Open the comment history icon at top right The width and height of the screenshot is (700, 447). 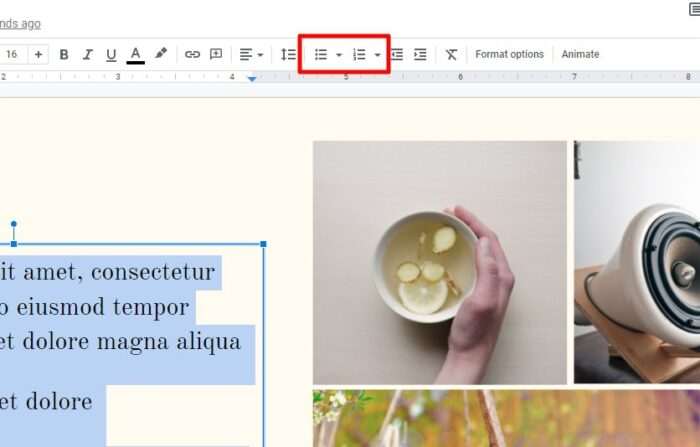point(695,9)
